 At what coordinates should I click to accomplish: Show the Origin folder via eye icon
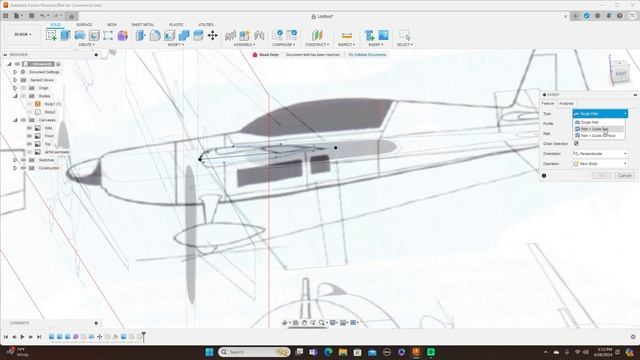click(23, 88)
